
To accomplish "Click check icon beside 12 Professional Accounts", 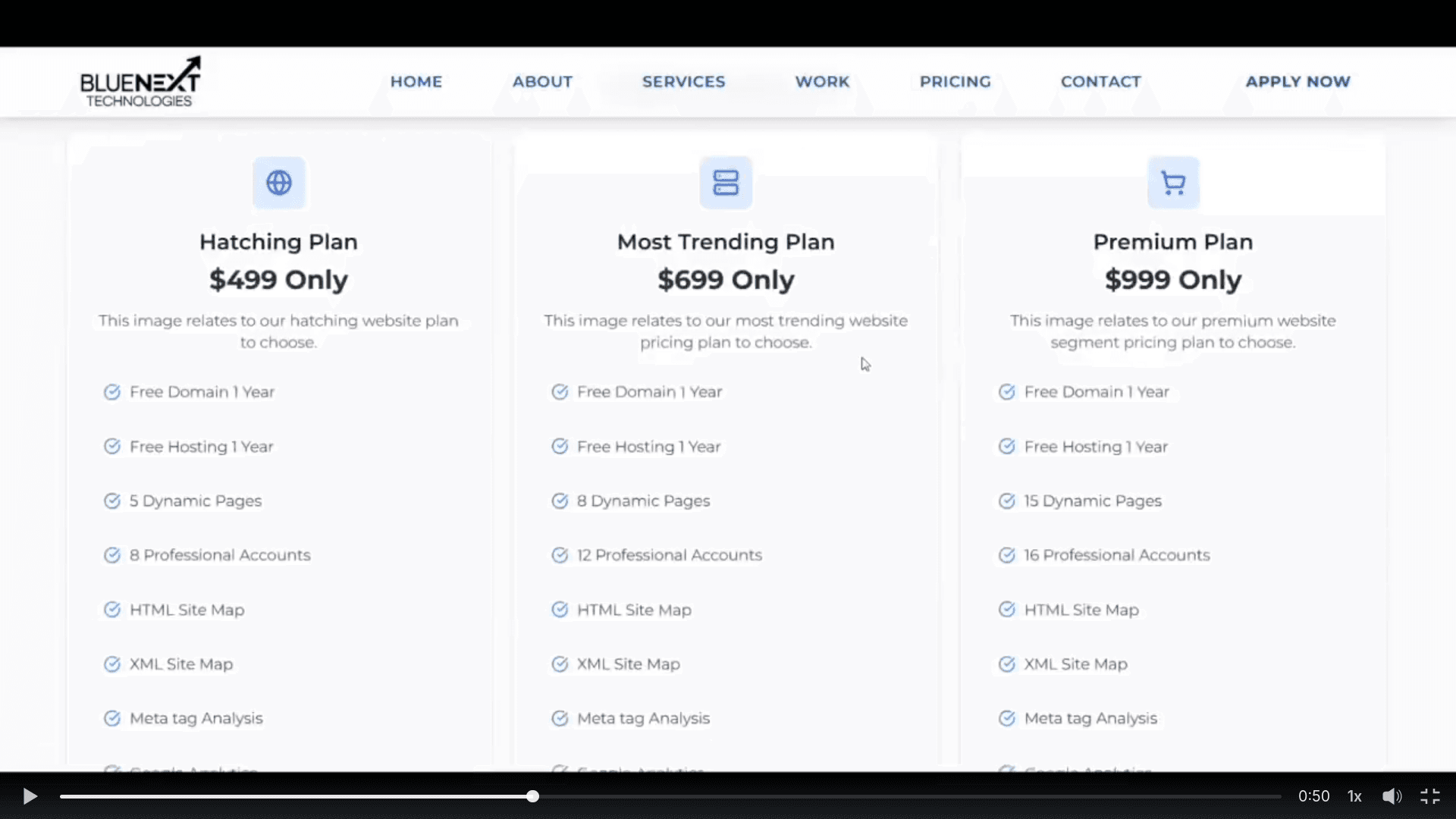I will [x=560, y=555].
